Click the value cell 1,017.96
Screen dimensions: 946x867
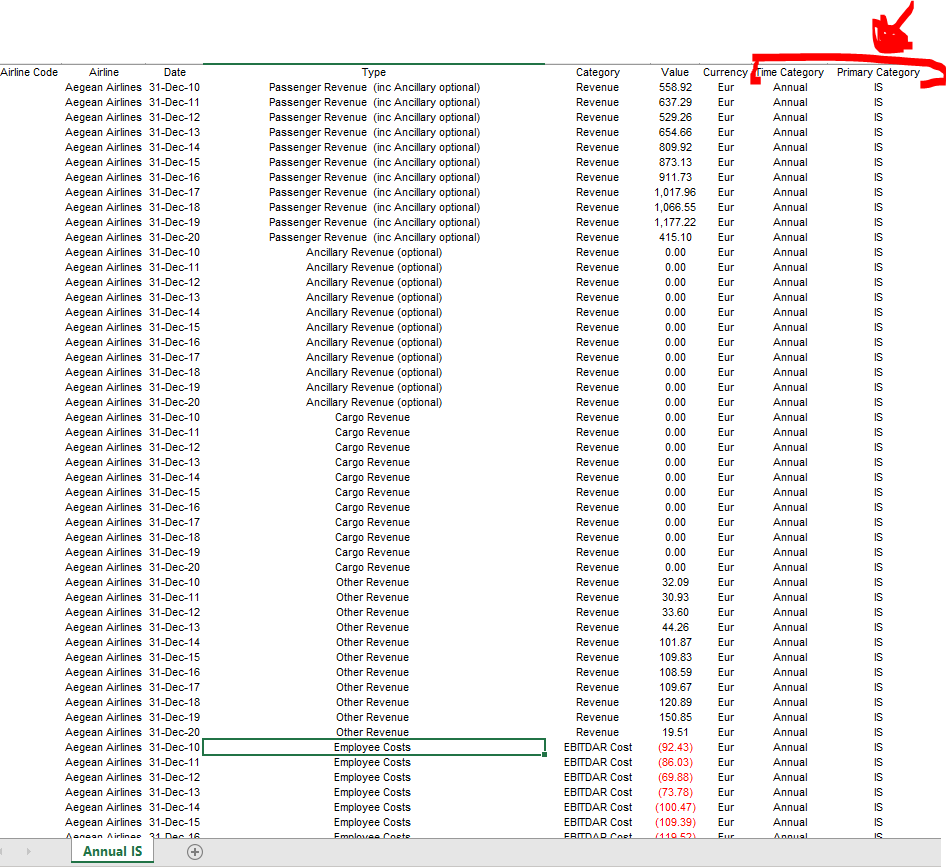coord(675,192)
